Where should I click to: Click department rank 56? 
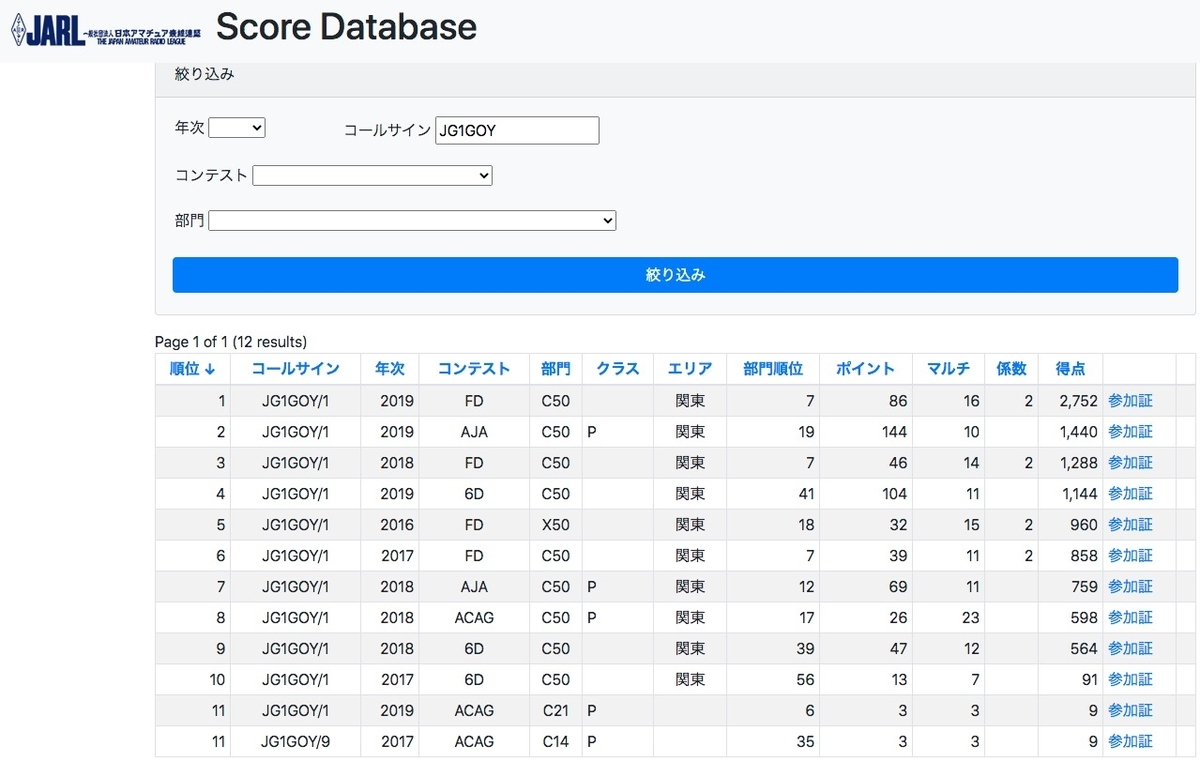pyautogui.click(x=806, y=680)
